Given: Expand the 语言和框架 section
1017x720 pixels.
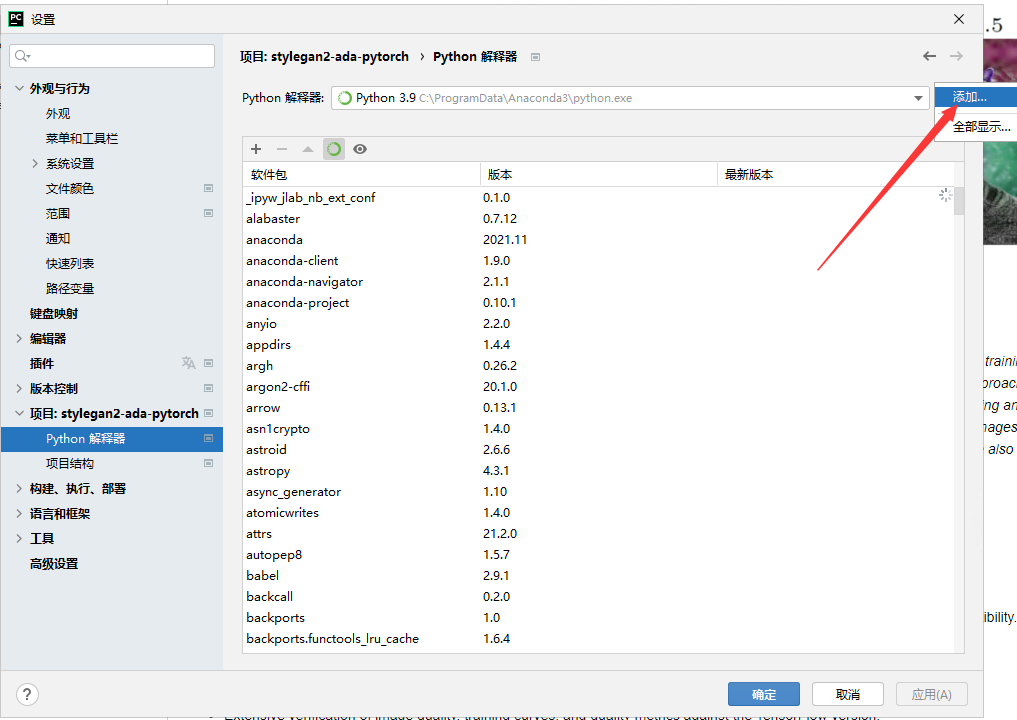Looking at the screenshot, I should [19, 513].
